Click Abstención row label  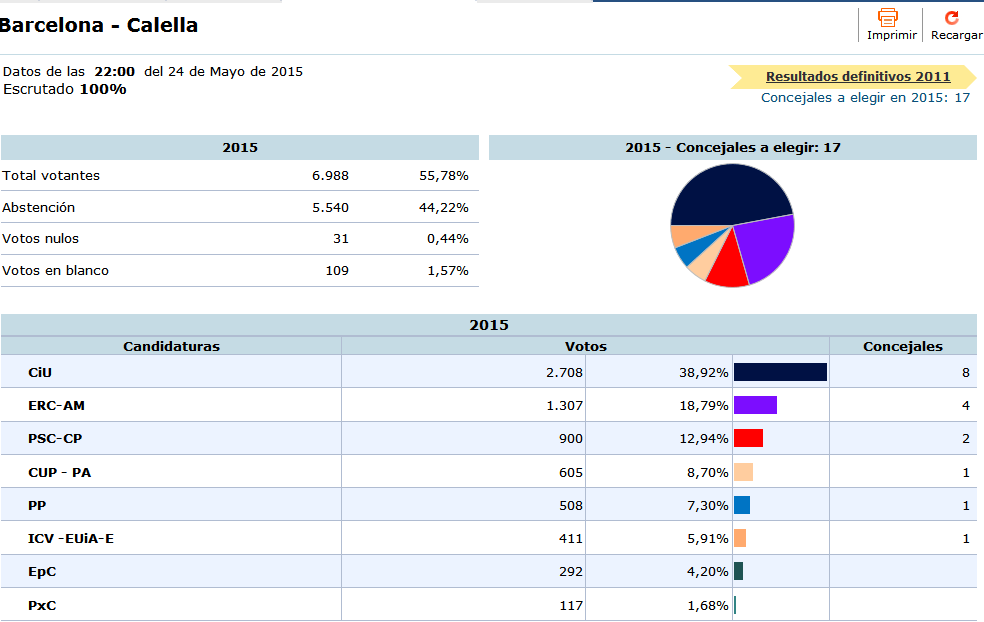[x=38, y=208]
